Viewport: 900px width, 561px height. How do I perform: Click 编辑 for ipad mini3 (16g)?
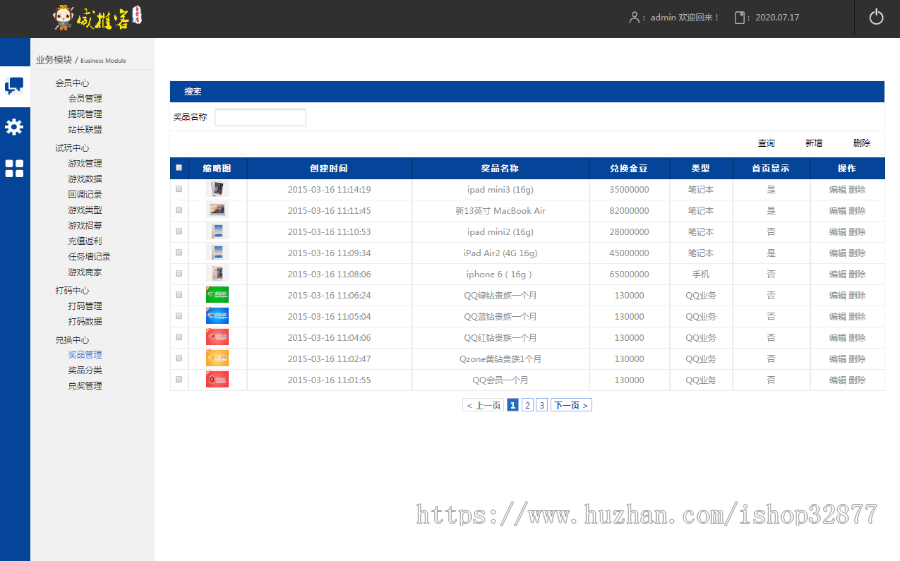(x=837, y=189)
